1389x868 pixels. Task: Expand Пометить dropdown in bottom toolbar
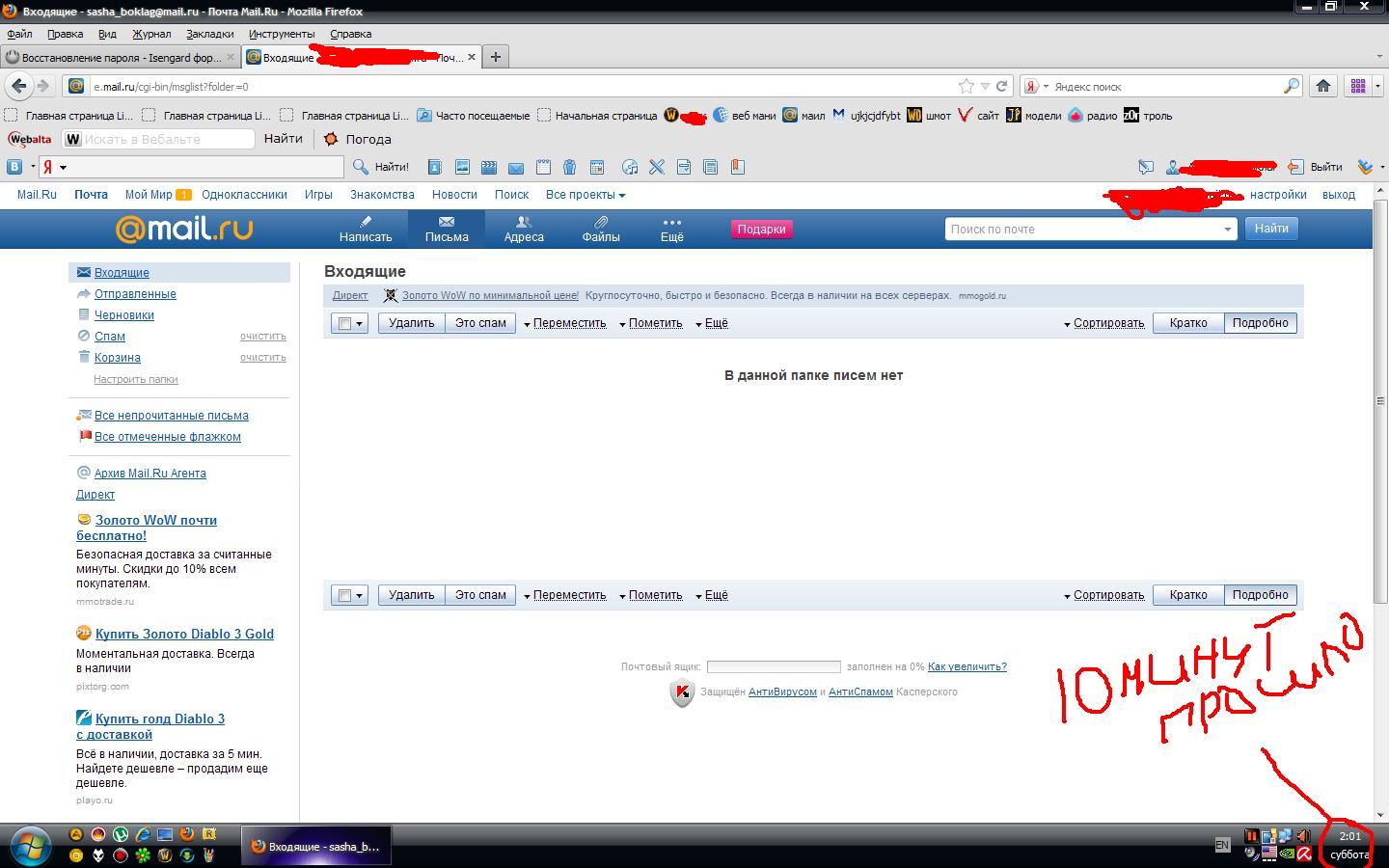click(651, 595)
